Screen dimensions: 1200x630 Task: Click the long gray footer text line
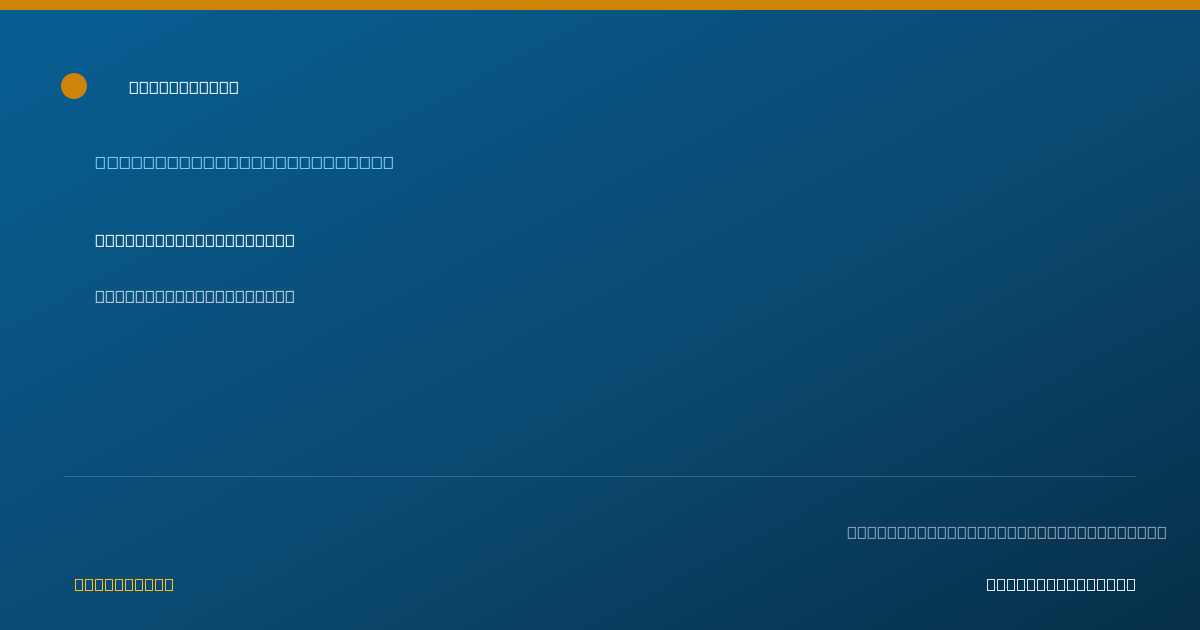coord(1006,532)
